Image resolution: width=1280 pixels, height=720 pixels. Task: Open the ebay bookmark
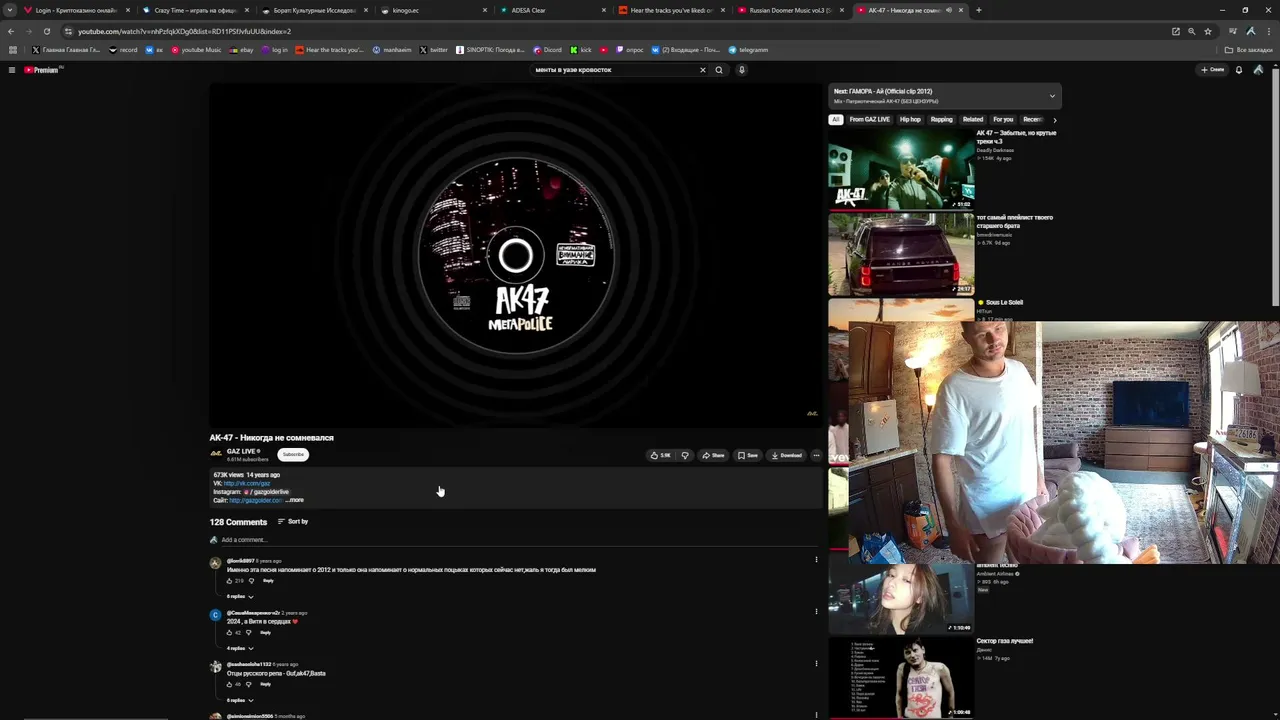[x=242, y=50]
